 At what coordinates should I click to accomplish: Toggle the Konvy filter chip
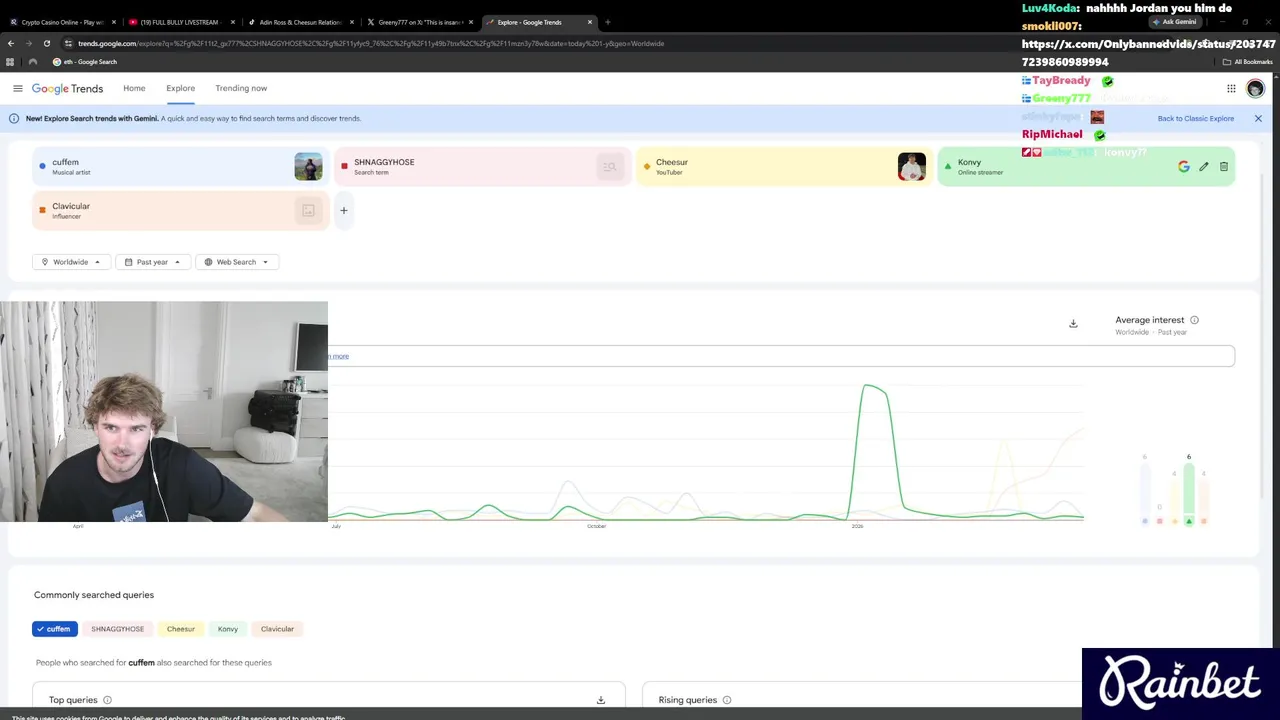tap(228, 629)
